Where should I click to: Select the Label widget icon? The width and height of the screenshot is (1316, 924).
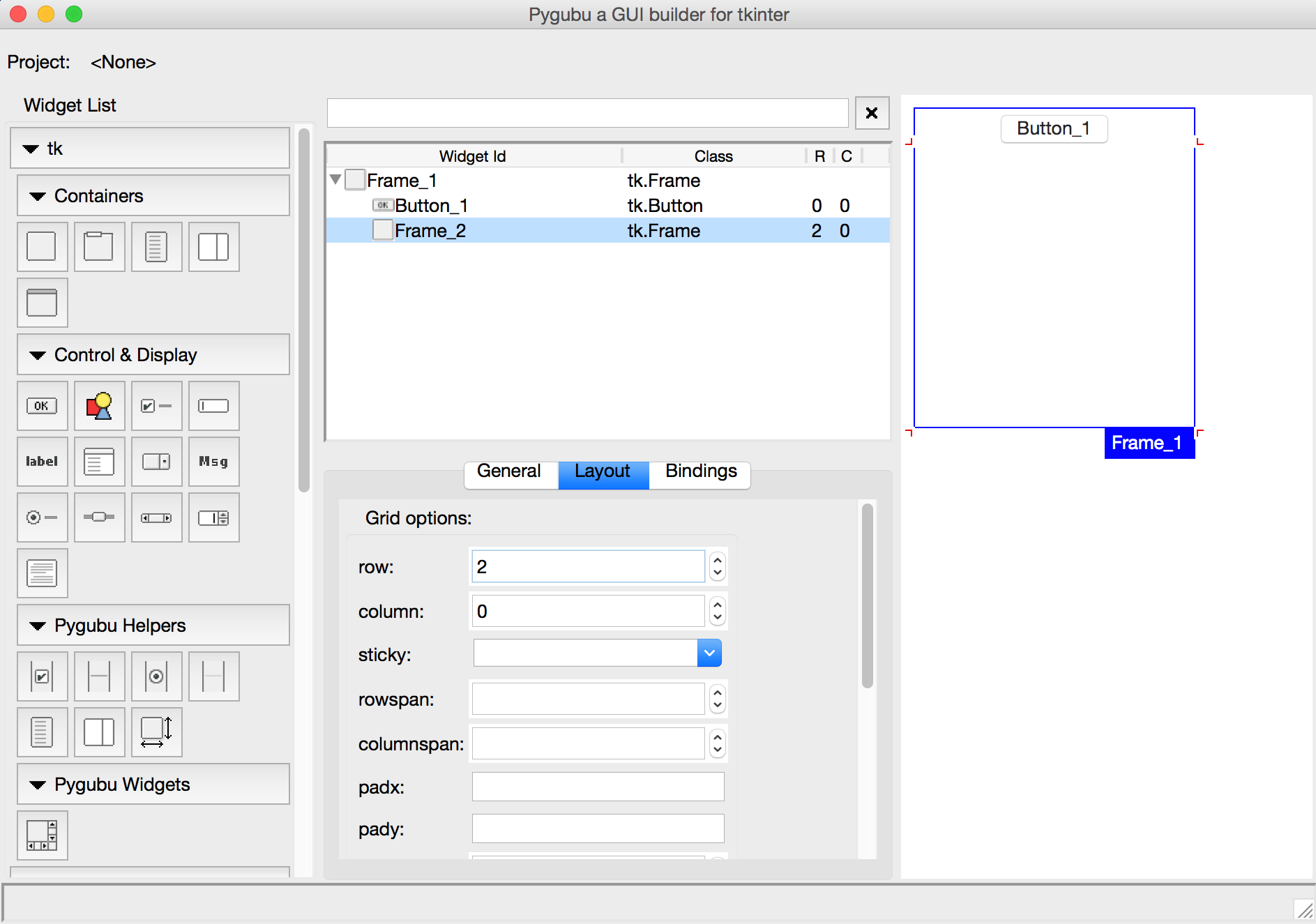coord(42,462)
